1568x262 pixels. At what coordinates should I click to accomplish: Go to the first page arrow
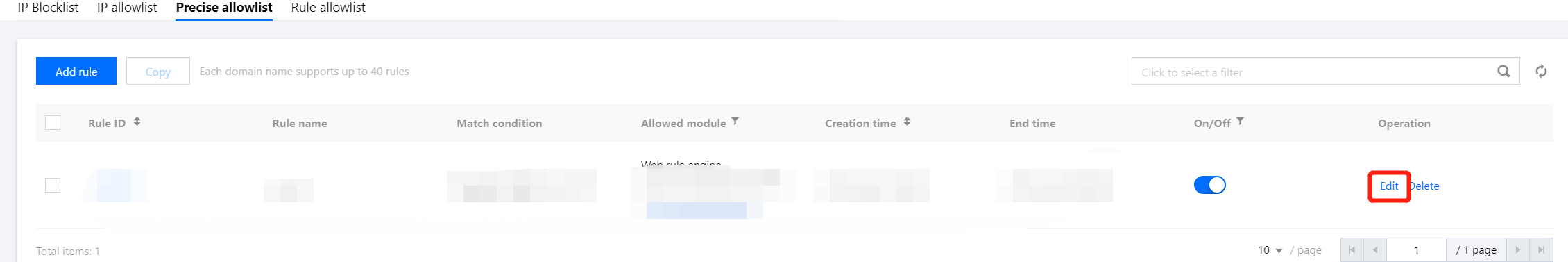[x=1352, y=250]
